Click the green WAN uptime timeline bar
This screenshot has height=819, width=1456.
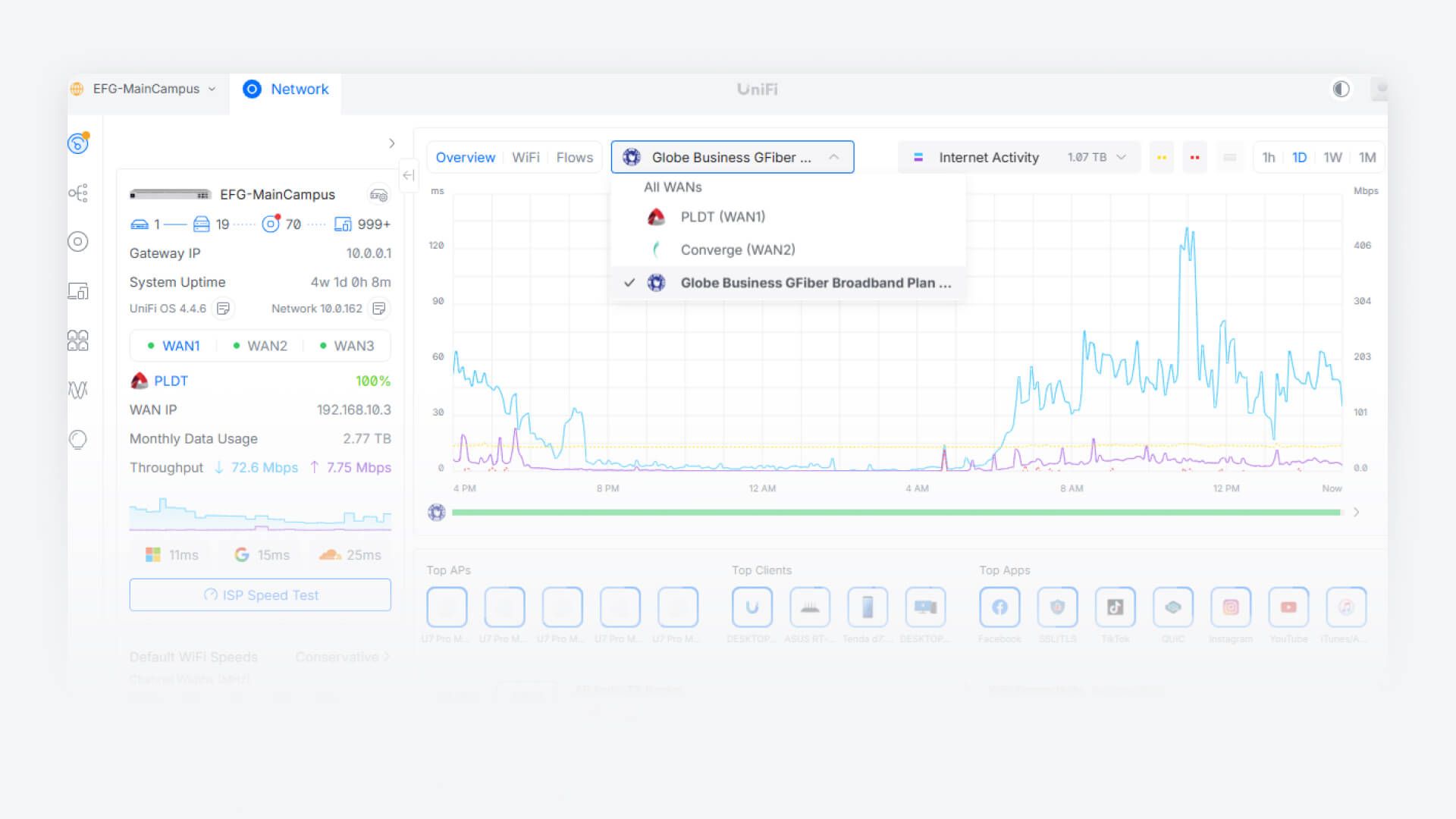[x=895, y=513]
